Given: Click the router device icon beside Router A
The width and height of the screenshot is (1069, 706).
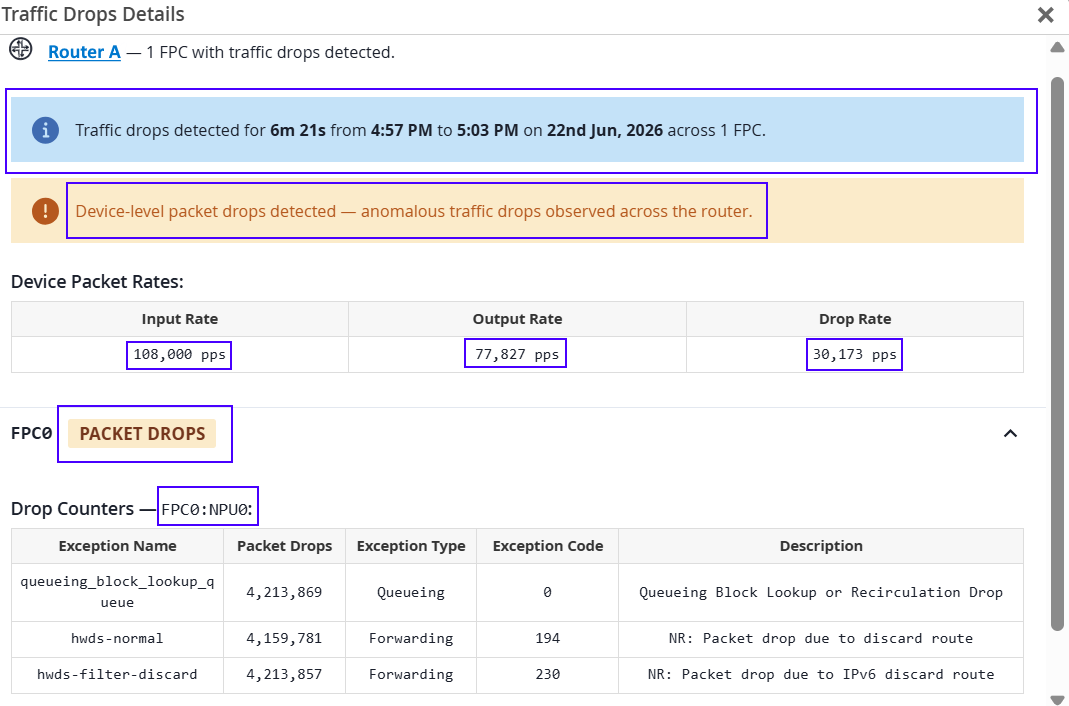Looking at the screenshot, I should [20, 49].
